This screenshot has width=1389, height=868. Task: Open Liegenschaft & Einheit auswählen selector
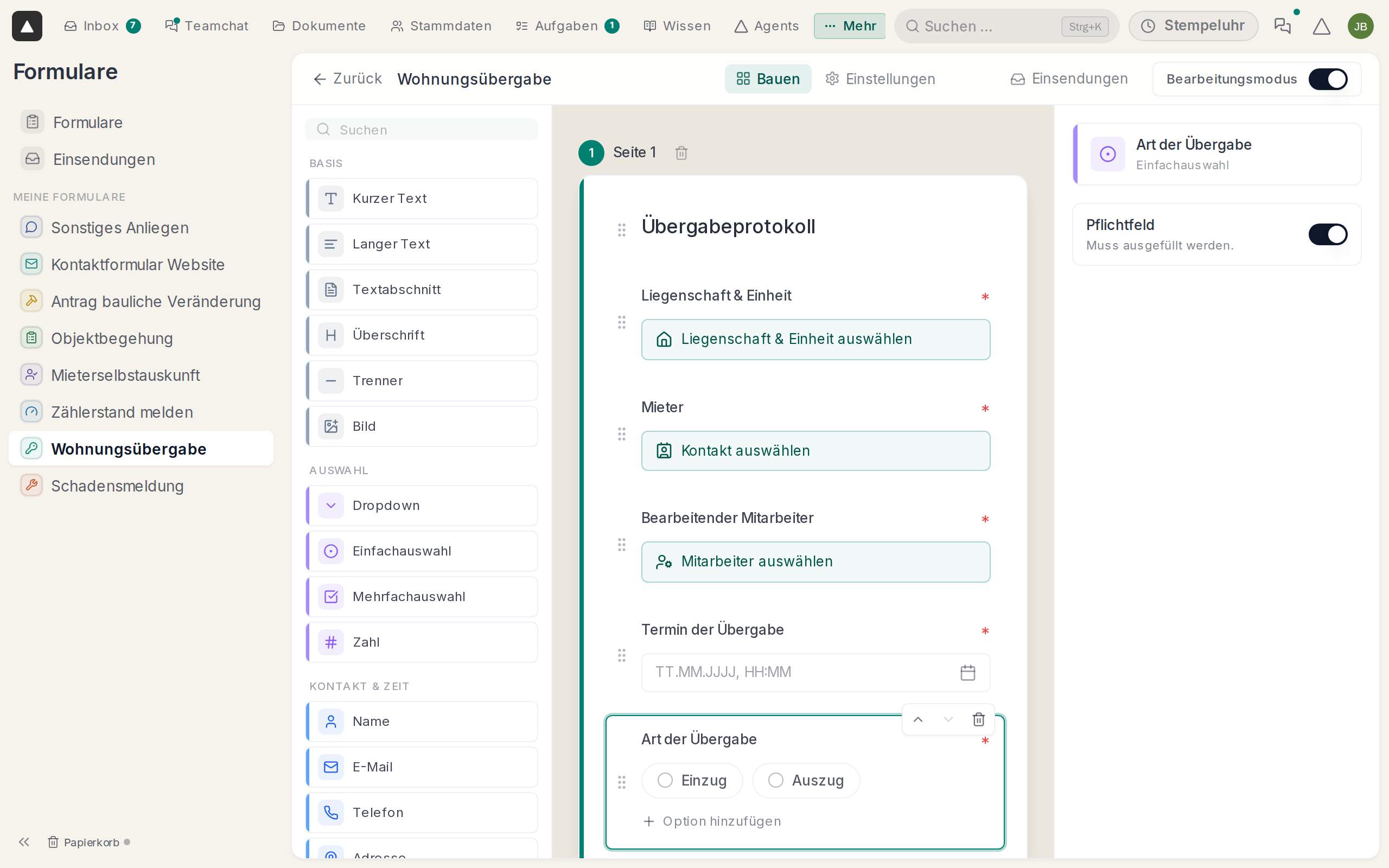(x=815, y=339)
